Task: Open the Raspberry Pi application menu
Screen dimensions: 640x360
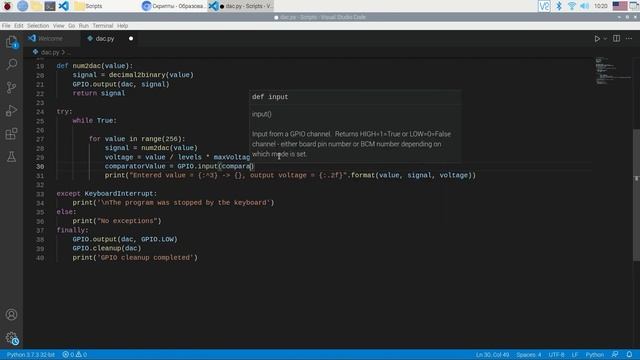Action: click(7, 6)
